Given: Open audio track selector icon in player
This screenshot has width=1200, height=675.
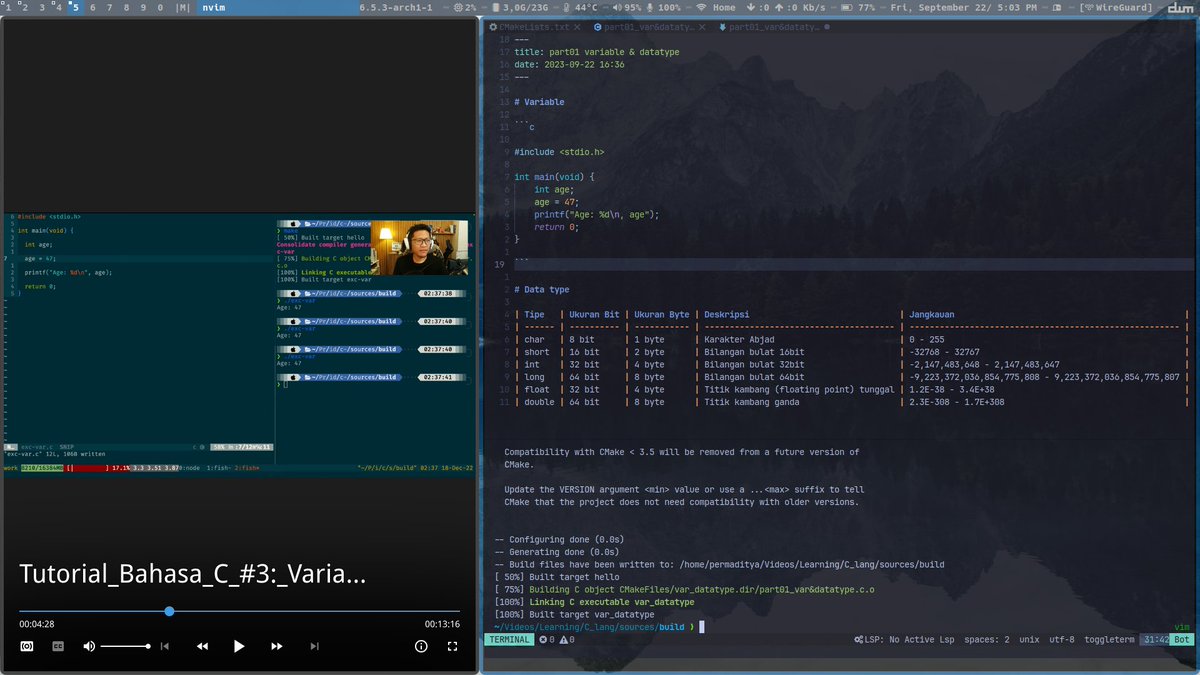Looking at the screenshot, I should tap(27, 647).
